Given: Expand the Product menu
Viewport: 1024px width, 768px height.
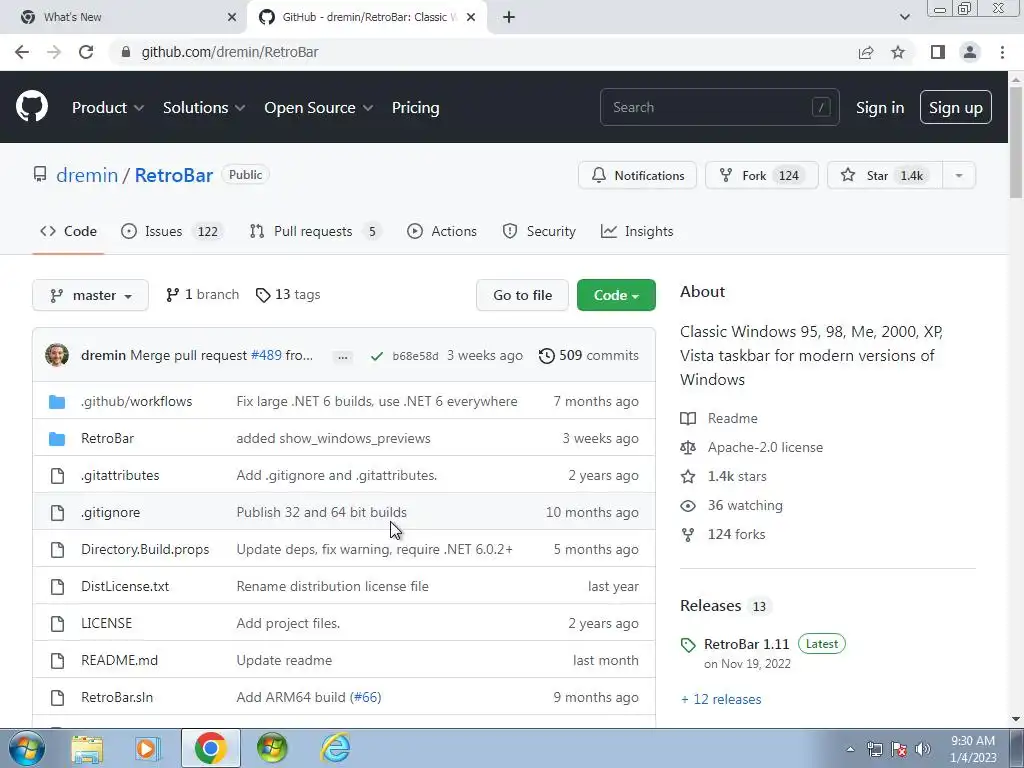Looking at the screenshot, I should pos(108,108).
